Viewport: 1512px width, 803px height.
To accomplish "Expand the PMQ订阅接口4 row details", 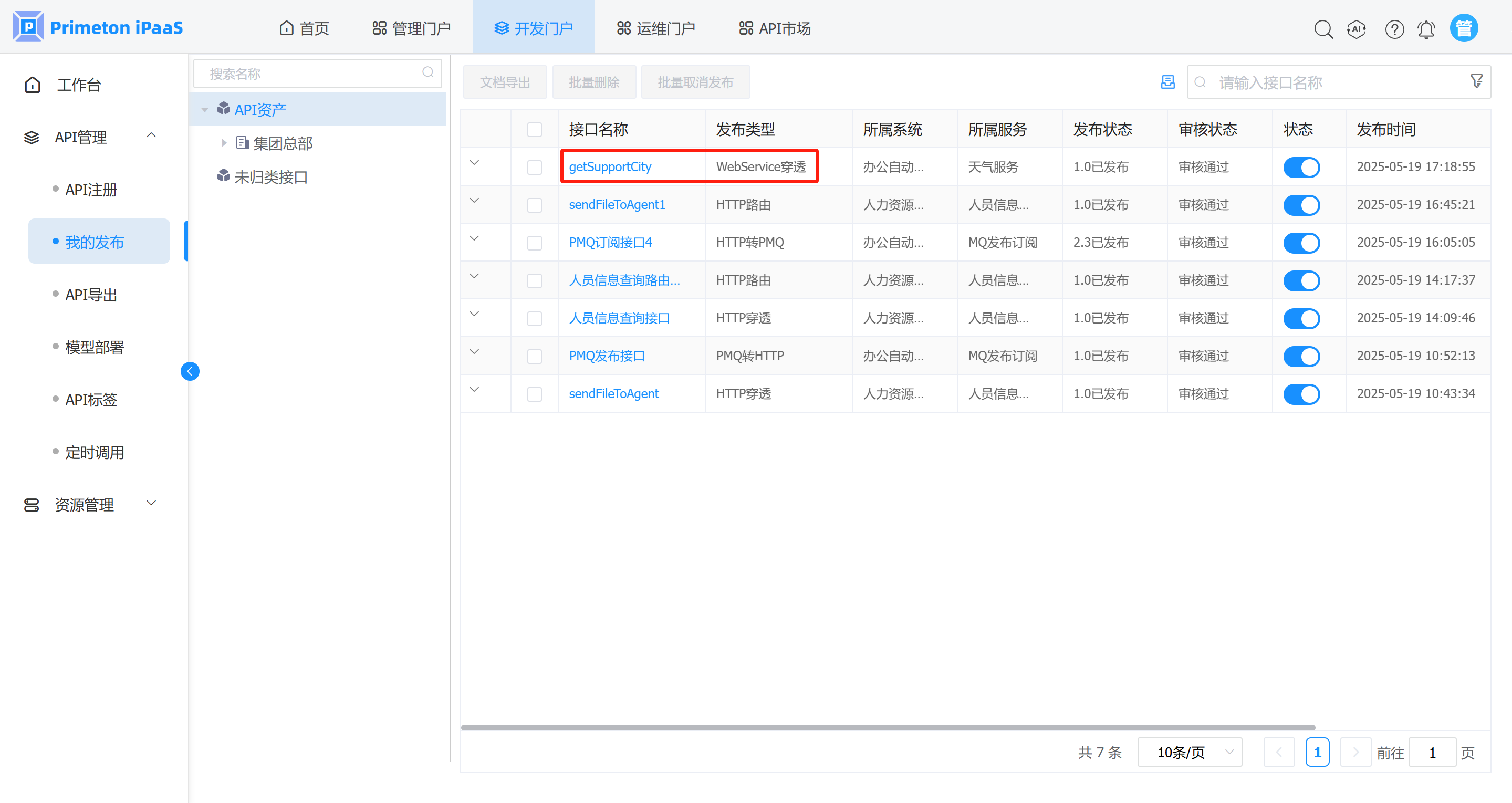I will (x=474, y=238).
